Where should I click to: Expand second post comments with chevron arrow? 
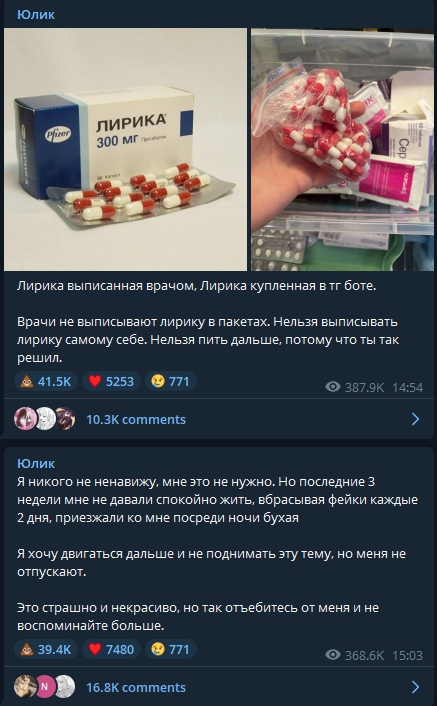pos(415,687)
